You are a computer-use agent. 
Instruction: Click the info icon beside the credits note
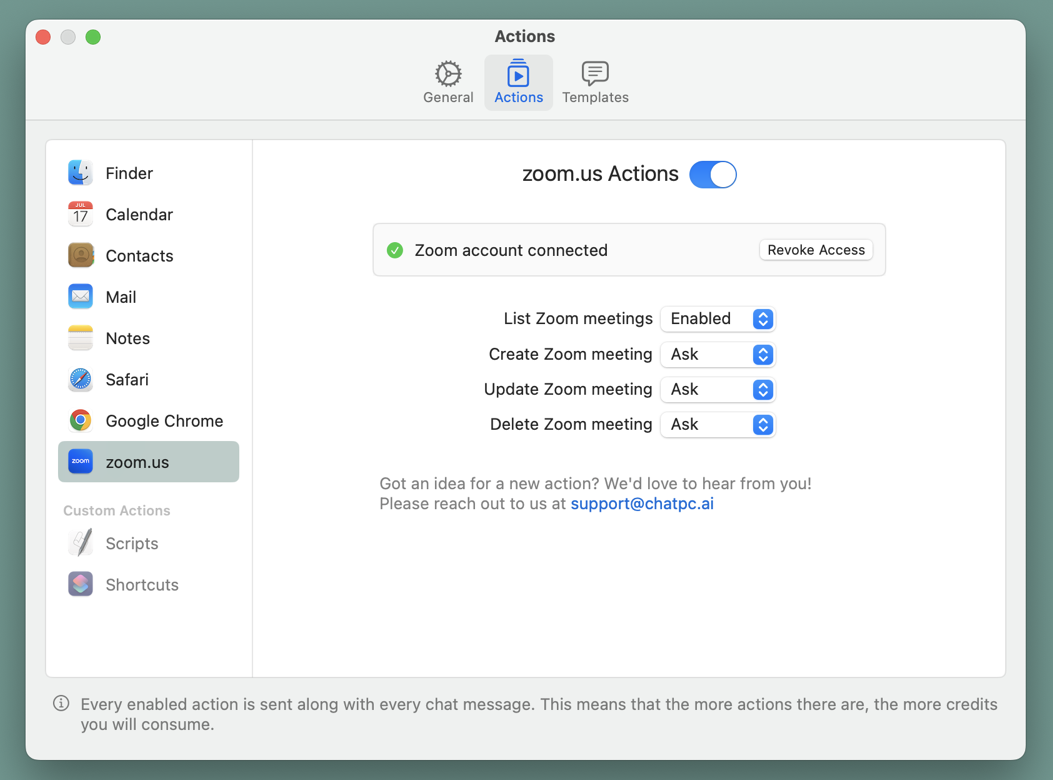61,703
